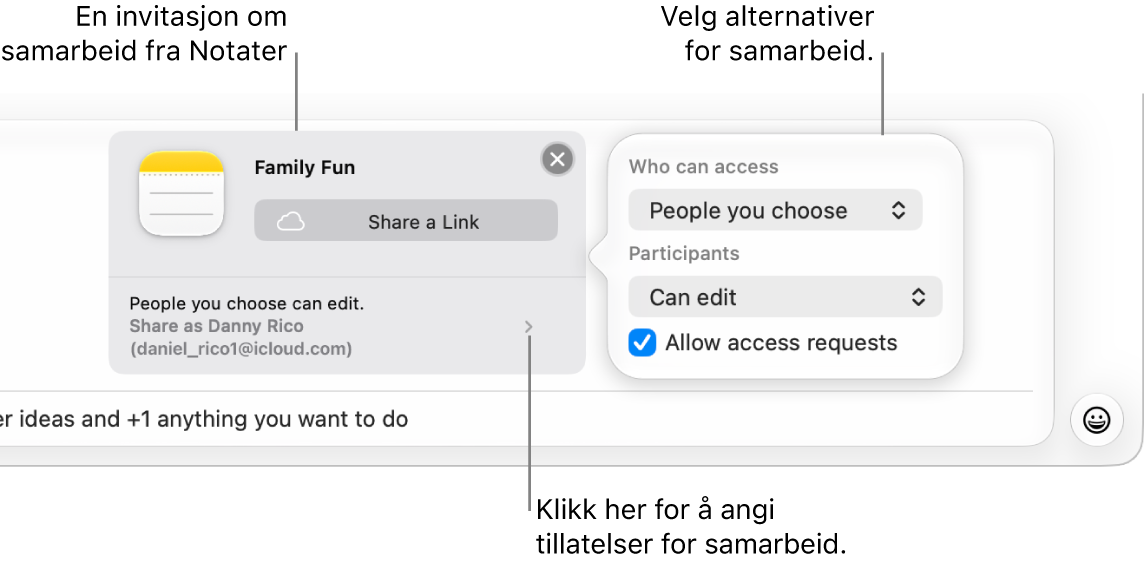Click the chevron beside collaboration permissions summary
This screenshot has height=564, width=1144.
[529, 327]
